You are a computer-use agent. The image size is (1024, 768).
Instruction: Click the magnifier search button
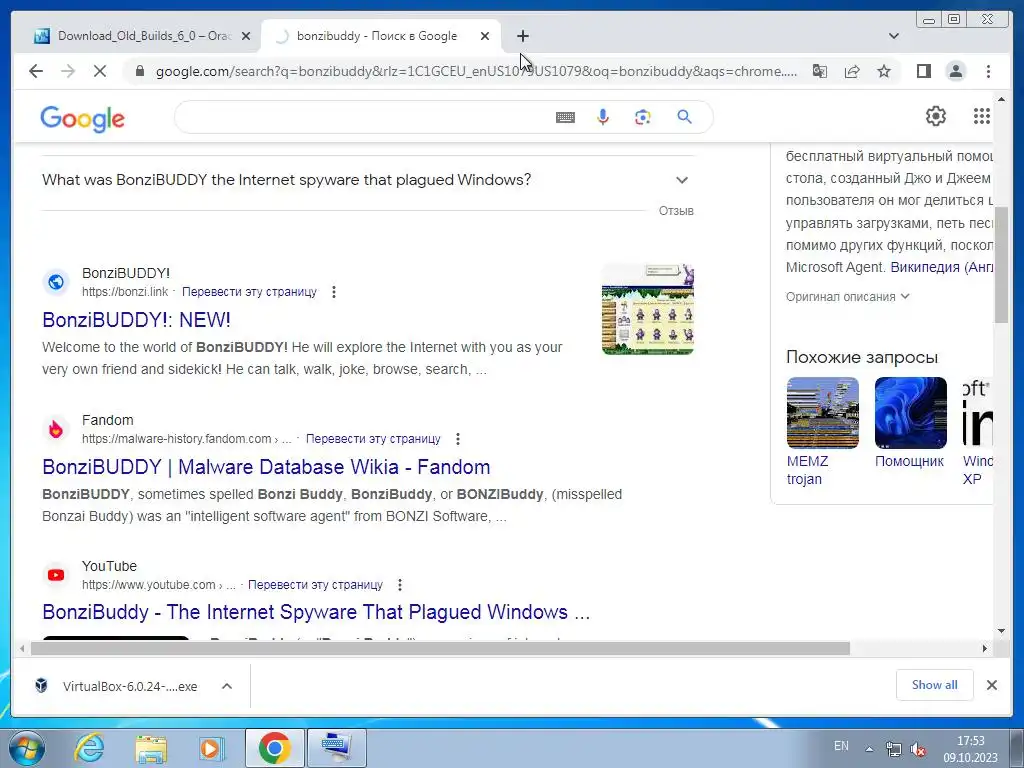click(x=684, y=117)
